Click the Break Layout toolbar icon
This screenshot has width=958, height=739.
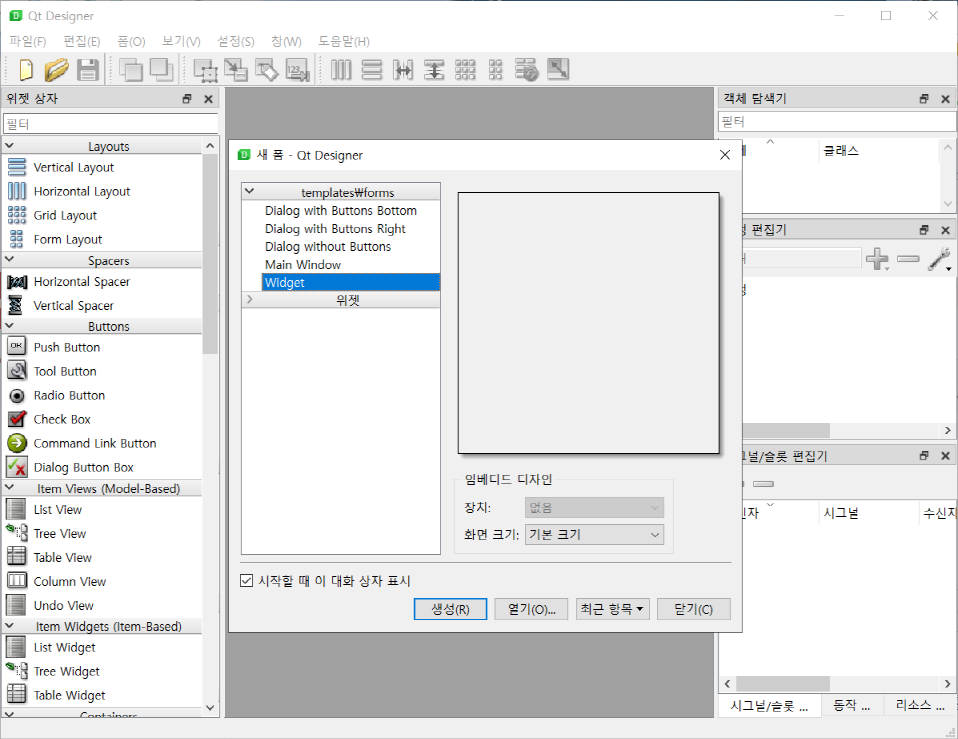point(526,70)
